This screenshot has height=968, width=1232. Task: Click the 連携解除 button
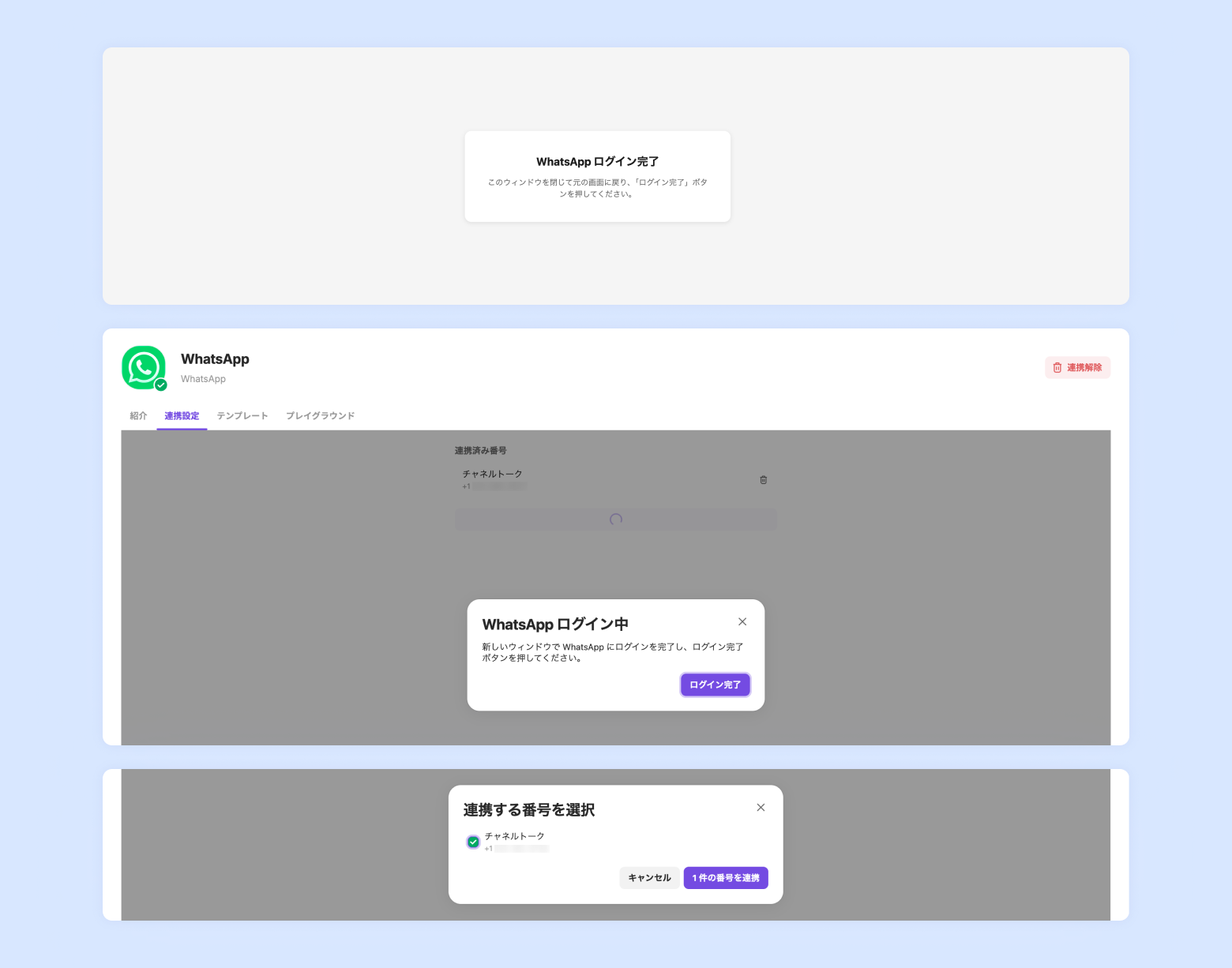[1077, 367]
